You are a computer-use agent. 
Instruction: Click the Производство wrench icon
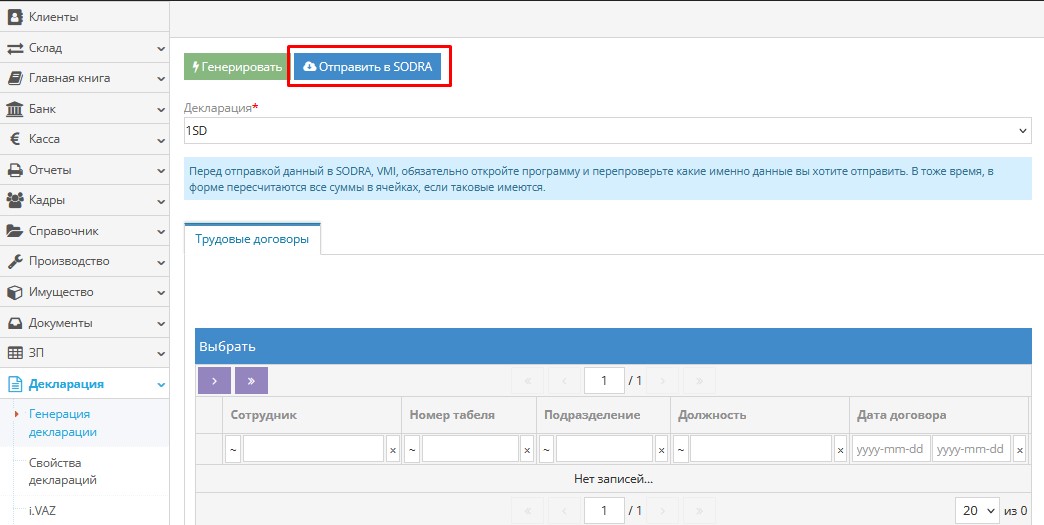pos(15,261)
